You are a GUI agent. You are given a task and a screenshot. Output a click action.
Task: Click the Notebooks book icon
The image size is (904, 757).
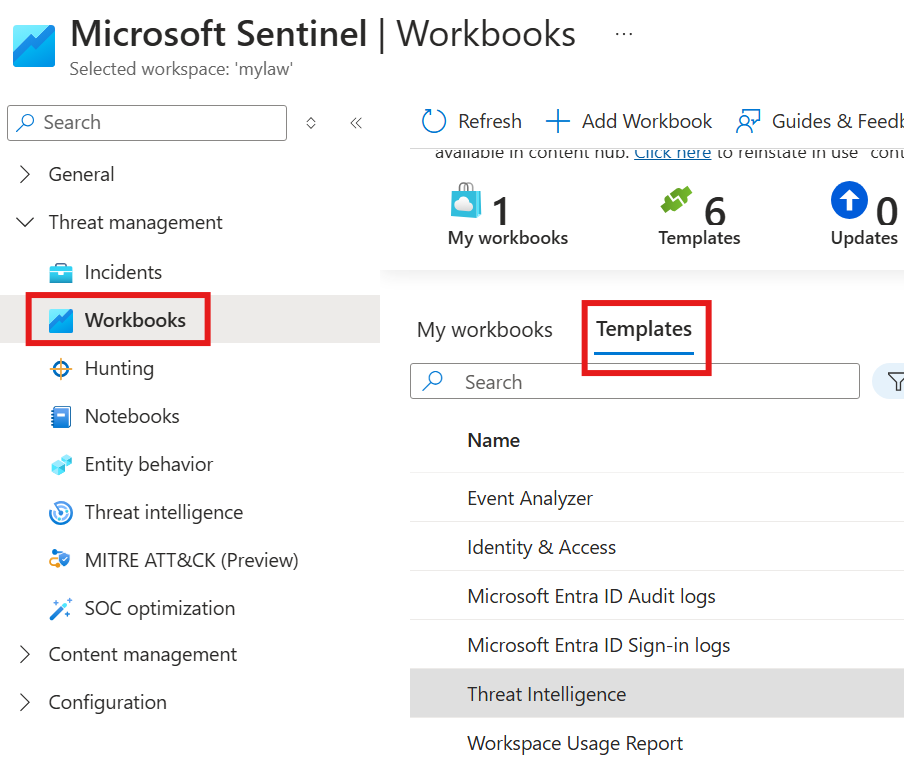pyautogui.click(x=61, y=416)
